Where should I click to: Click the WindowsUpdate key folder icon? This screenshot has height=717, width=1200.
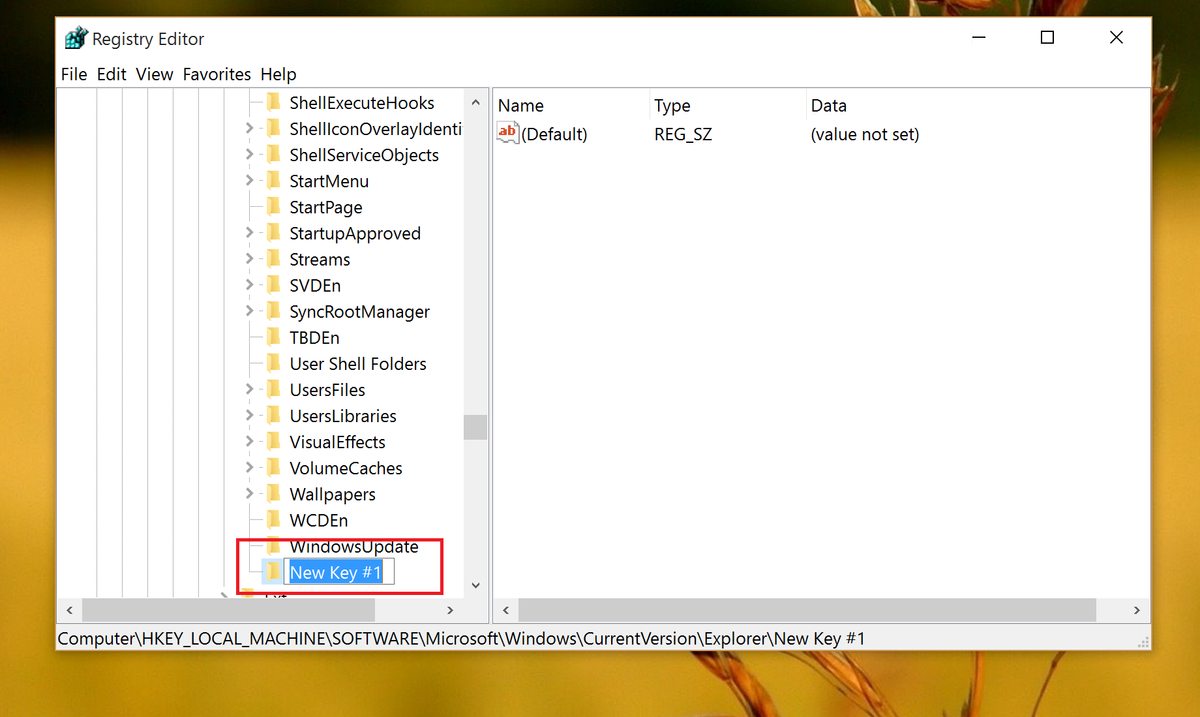point(274,546)
